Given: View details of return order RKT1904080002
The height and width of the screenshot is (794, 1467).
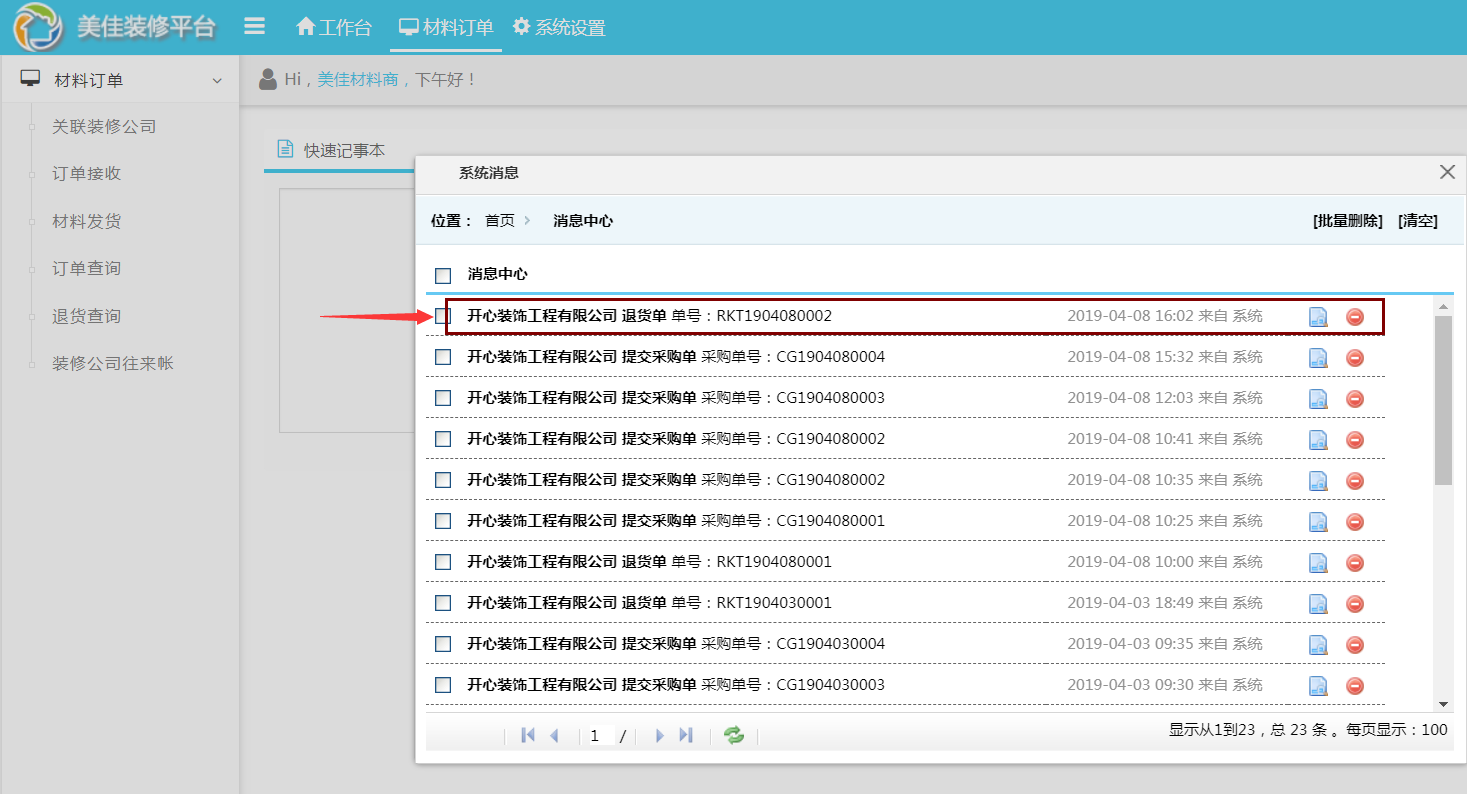Looking at the screenshot, I should (1318, 317).
